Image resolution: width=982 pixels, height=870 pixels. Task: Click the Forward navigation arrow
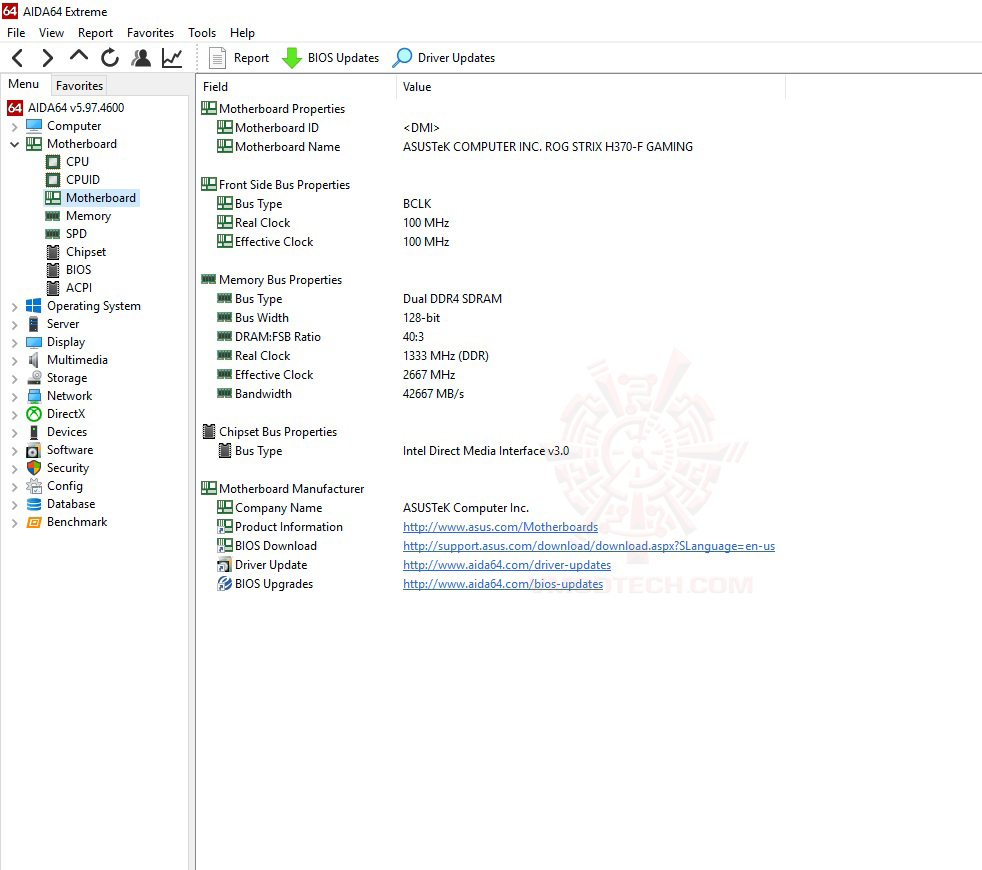(48, 58)
